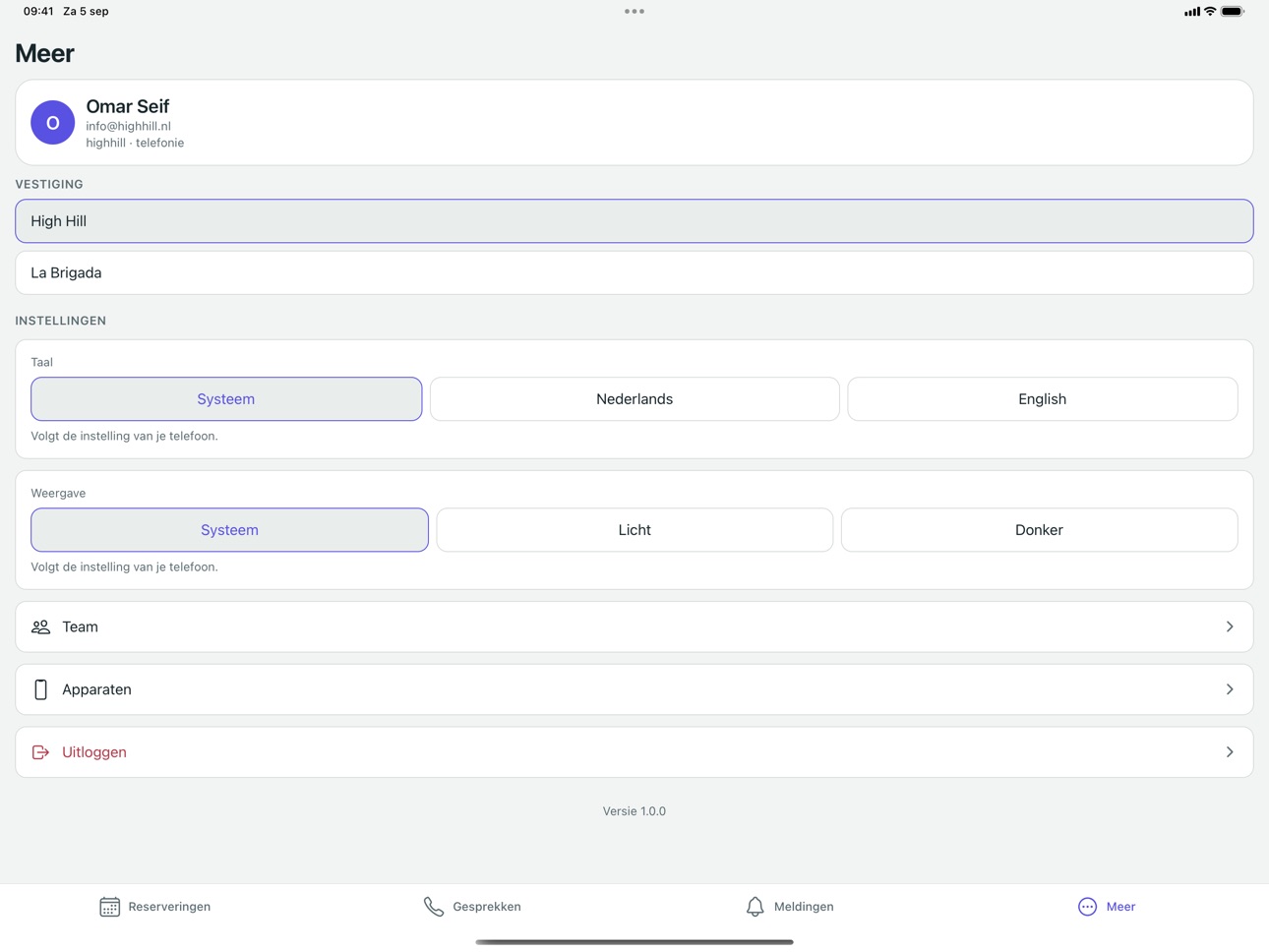The width and height of the screenshot is (1269, 952).
Task: Tap the Uitloggen row chevron
Action: pos(1230,752)
